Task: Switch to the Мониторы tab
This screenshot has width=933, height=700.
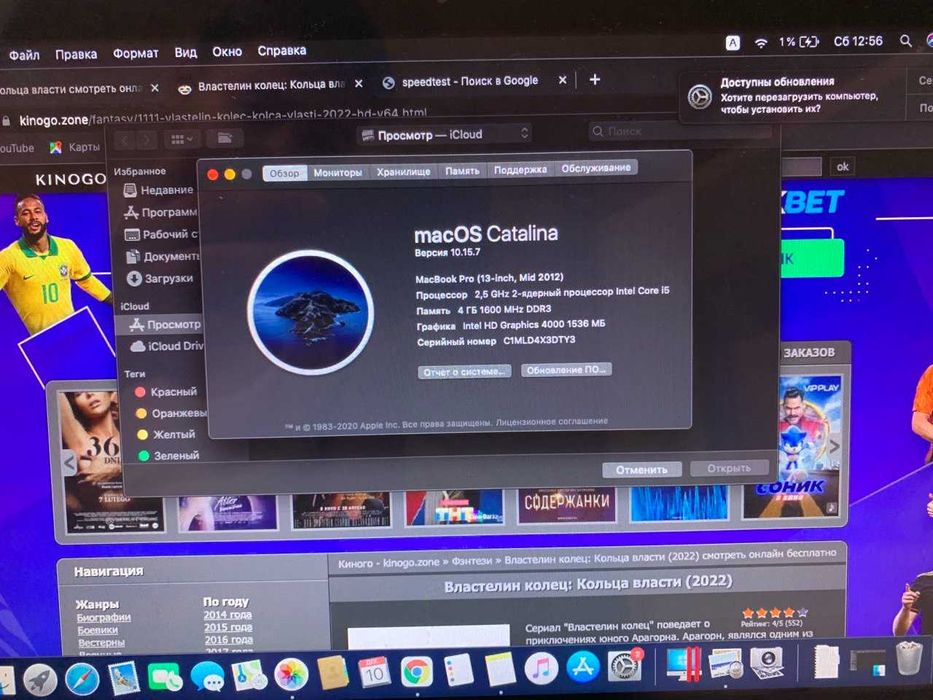Action: (337, 173)
